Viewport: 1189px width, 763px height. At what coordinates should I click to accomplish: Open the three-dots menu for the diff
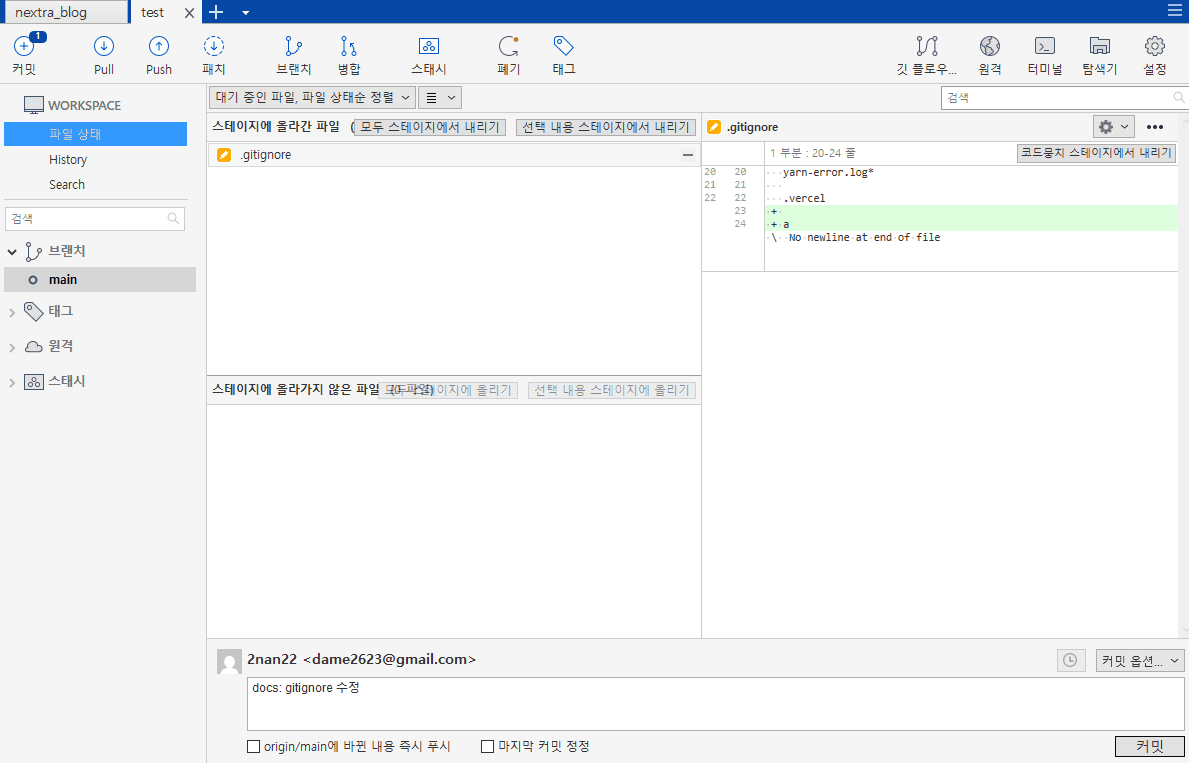coord(1154,127)
